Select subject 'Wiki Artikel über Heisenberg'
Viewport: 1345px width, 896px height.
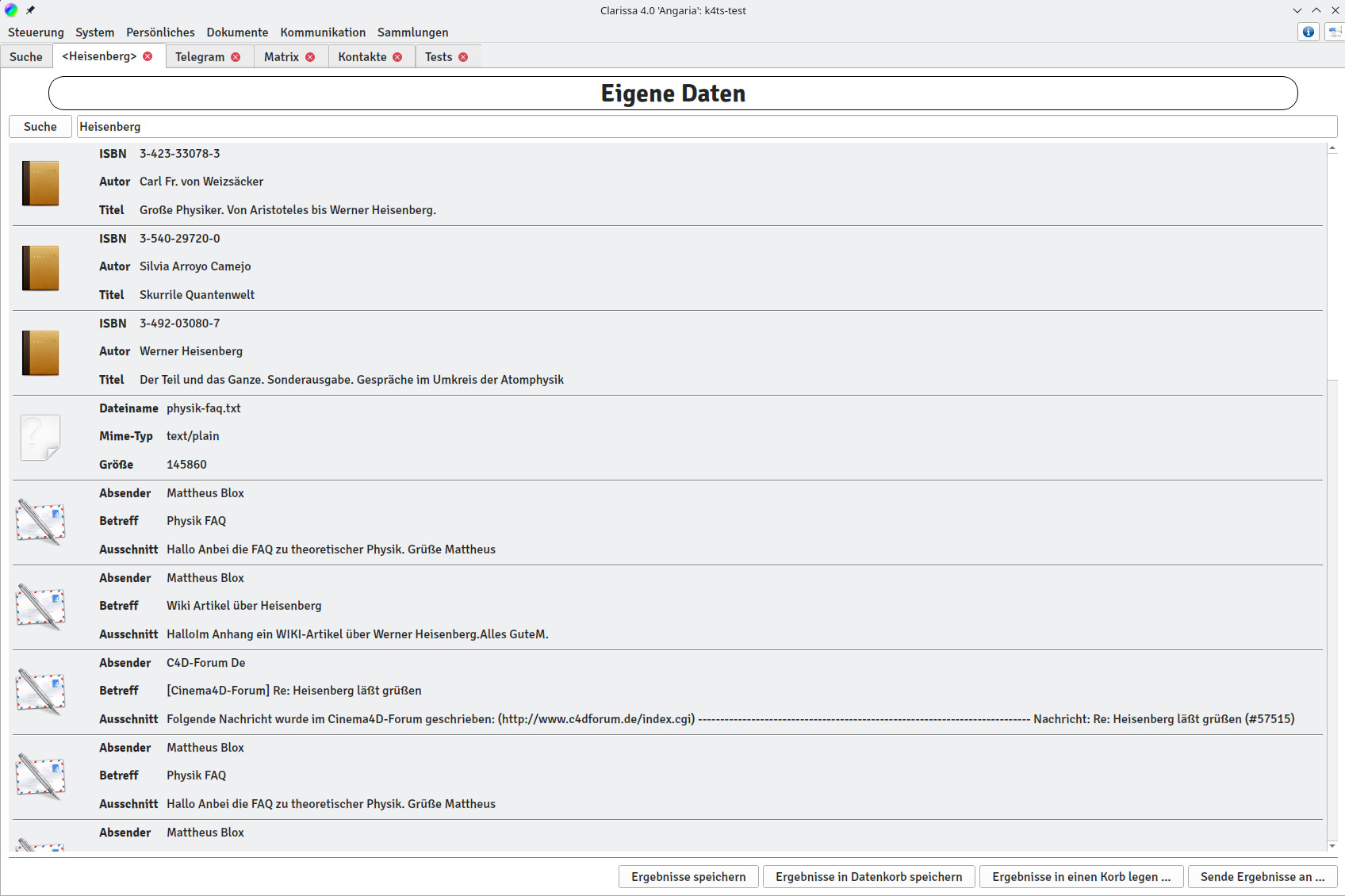tap(244, 606)
